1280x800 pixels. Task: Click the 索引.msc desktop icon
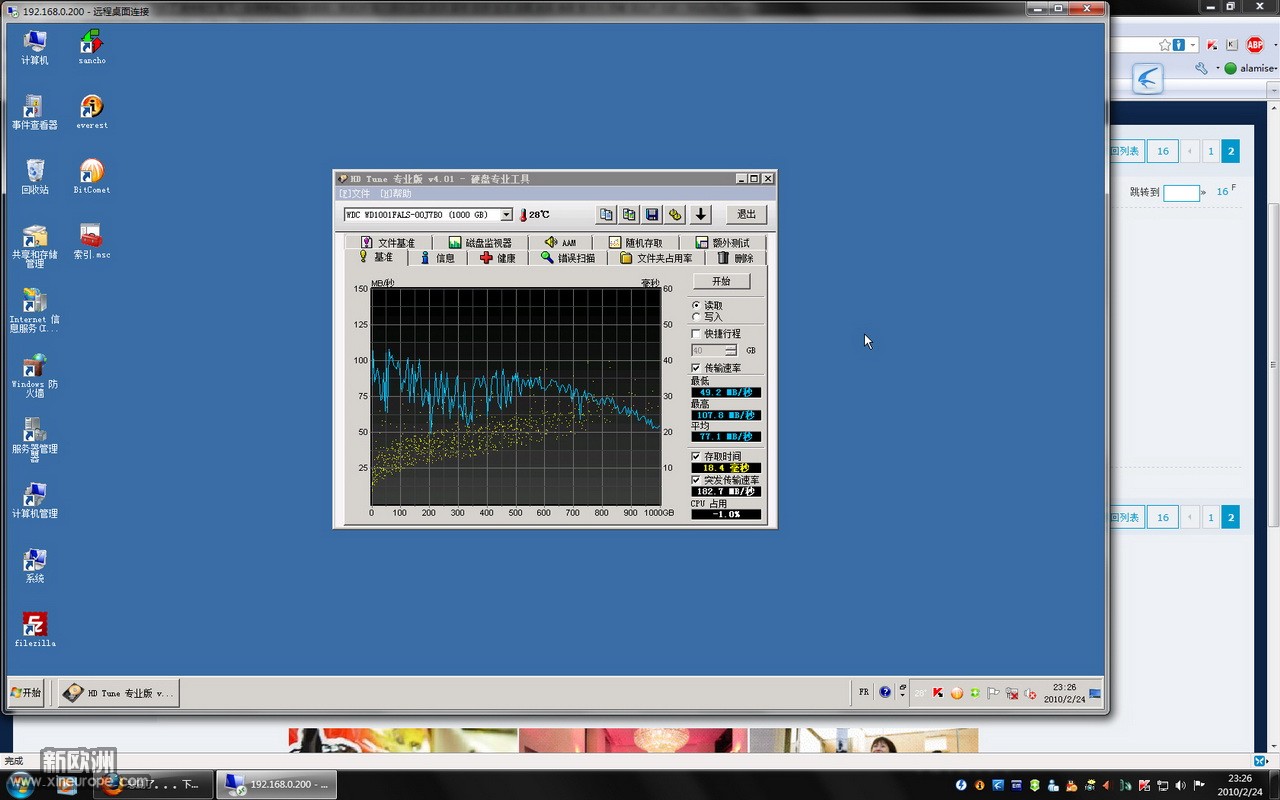92,242
